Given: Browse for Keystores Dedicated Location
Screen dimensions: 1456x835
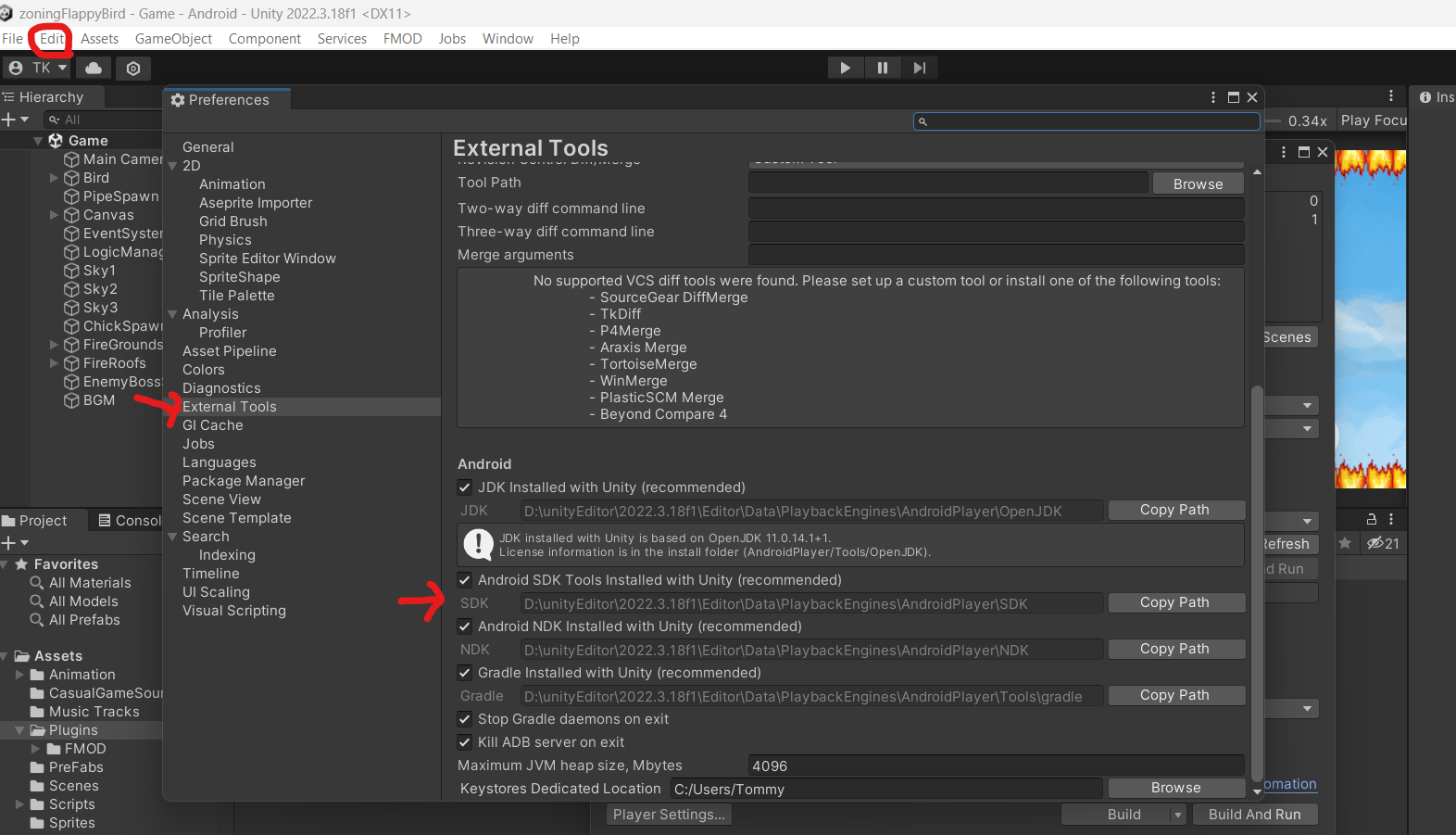Looking at the screenshot, I should pyautogui.click(x=1176, y=788).
